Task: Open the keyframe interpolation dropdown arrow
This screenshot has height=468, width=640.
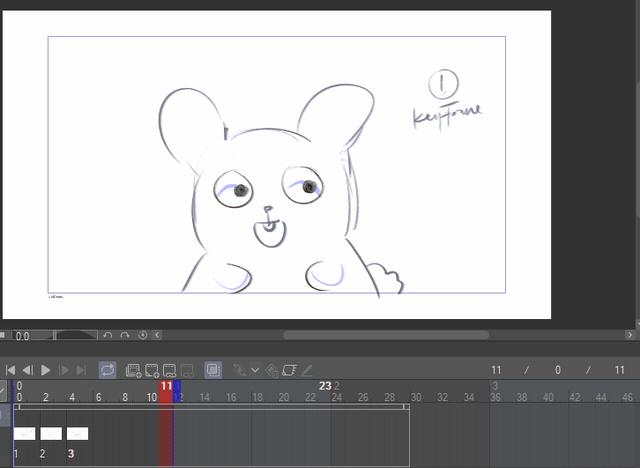Action: 255,370
